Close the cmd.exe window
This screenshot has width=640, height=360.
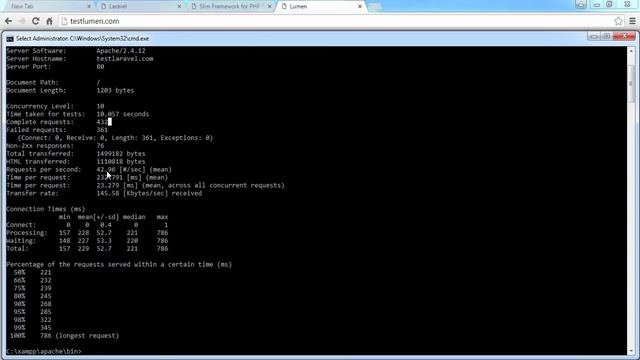click(624, 36)
